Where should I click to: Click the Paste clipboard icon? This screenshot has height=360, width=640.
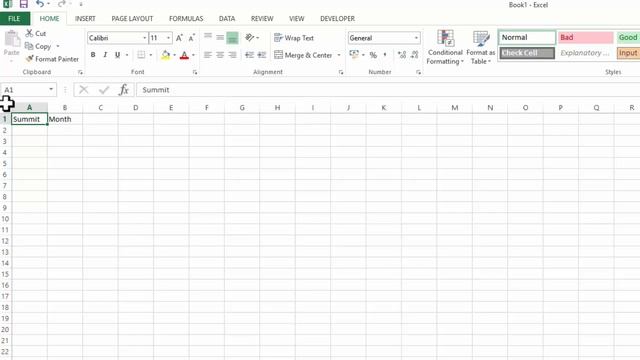click(x=12, y=40)
